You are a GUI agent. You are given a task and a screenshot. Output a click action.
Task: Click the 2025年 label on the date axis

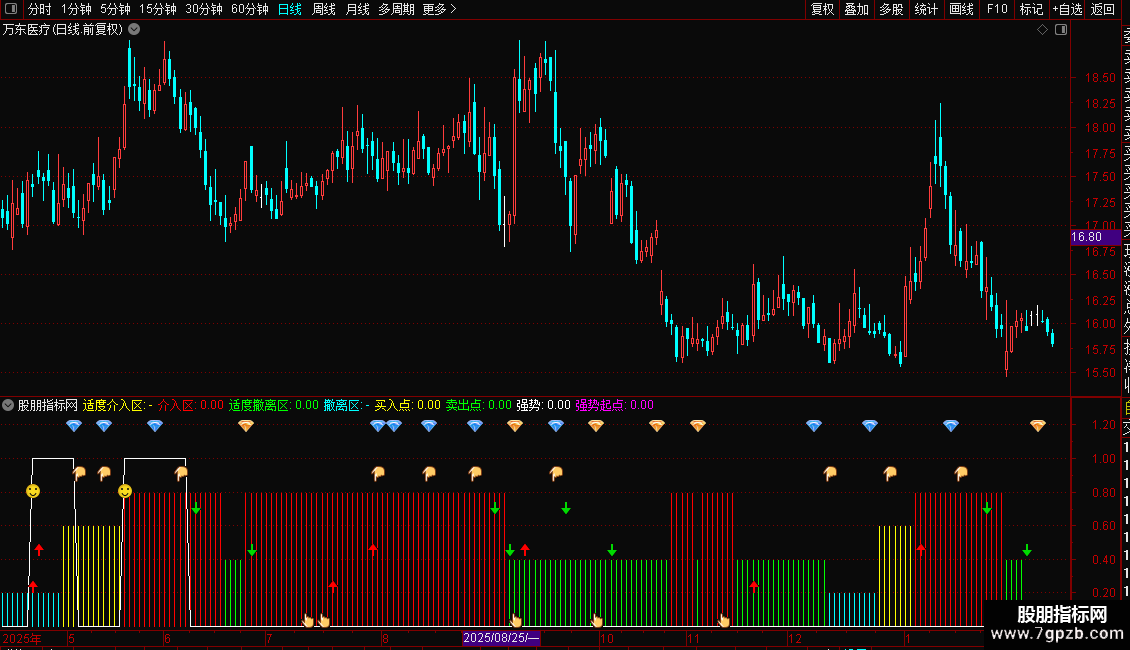(22, 638)
